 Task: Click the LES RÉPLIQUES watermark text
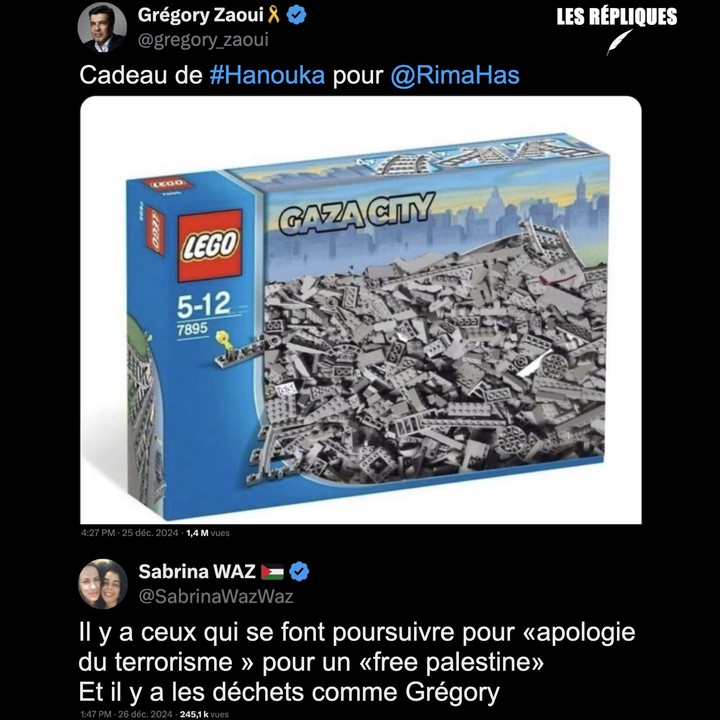(x=617, y=17)
